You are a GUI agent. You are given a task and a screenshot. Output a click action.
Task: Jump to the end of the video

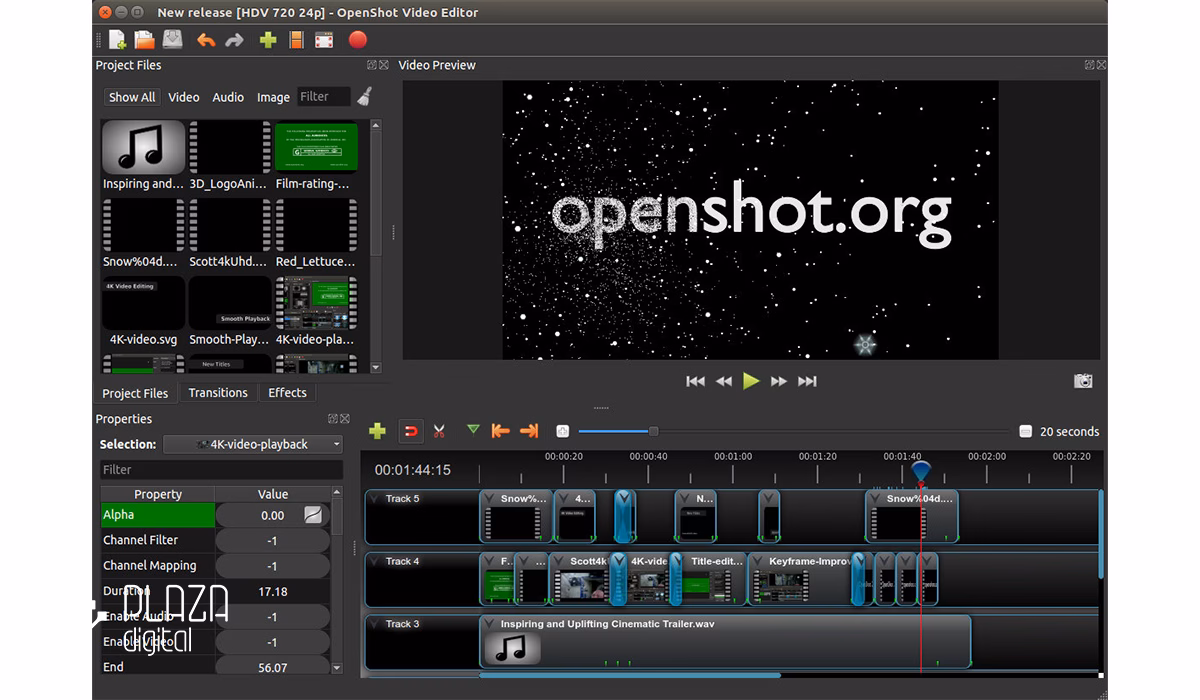click(807, 381)
